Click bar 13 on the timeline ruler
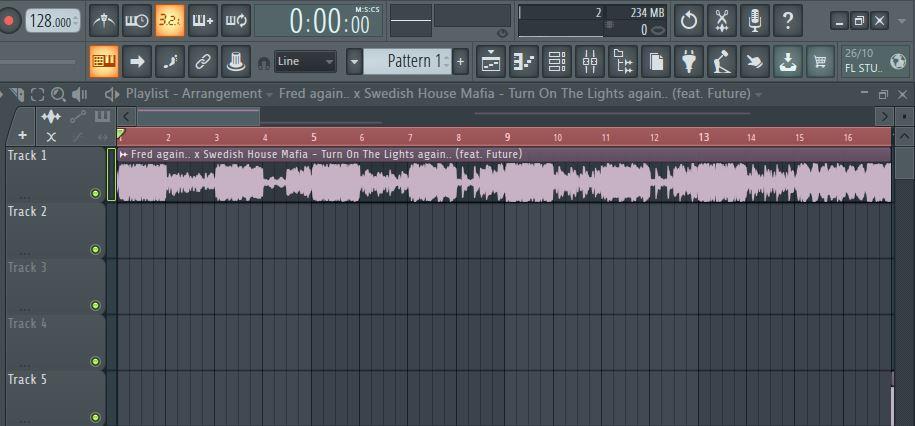The height and width of the screenshot is (426, 915). (704, 138)
